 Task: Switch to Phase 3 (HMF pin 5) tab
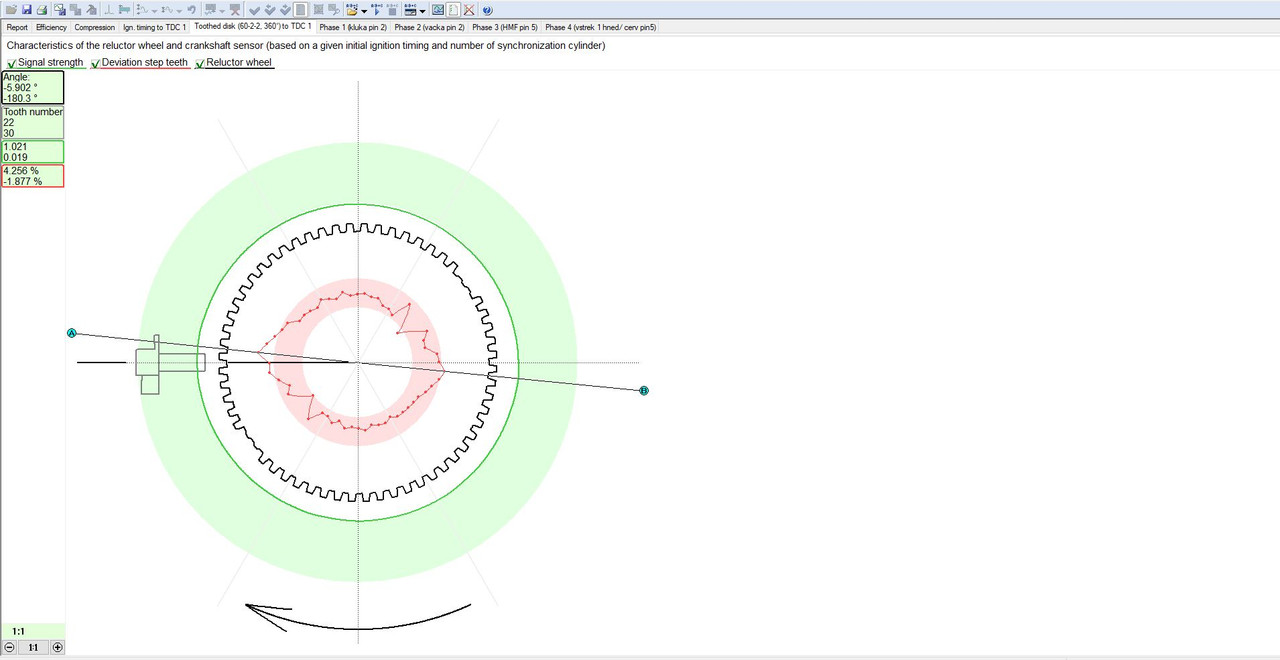[505, 27]
